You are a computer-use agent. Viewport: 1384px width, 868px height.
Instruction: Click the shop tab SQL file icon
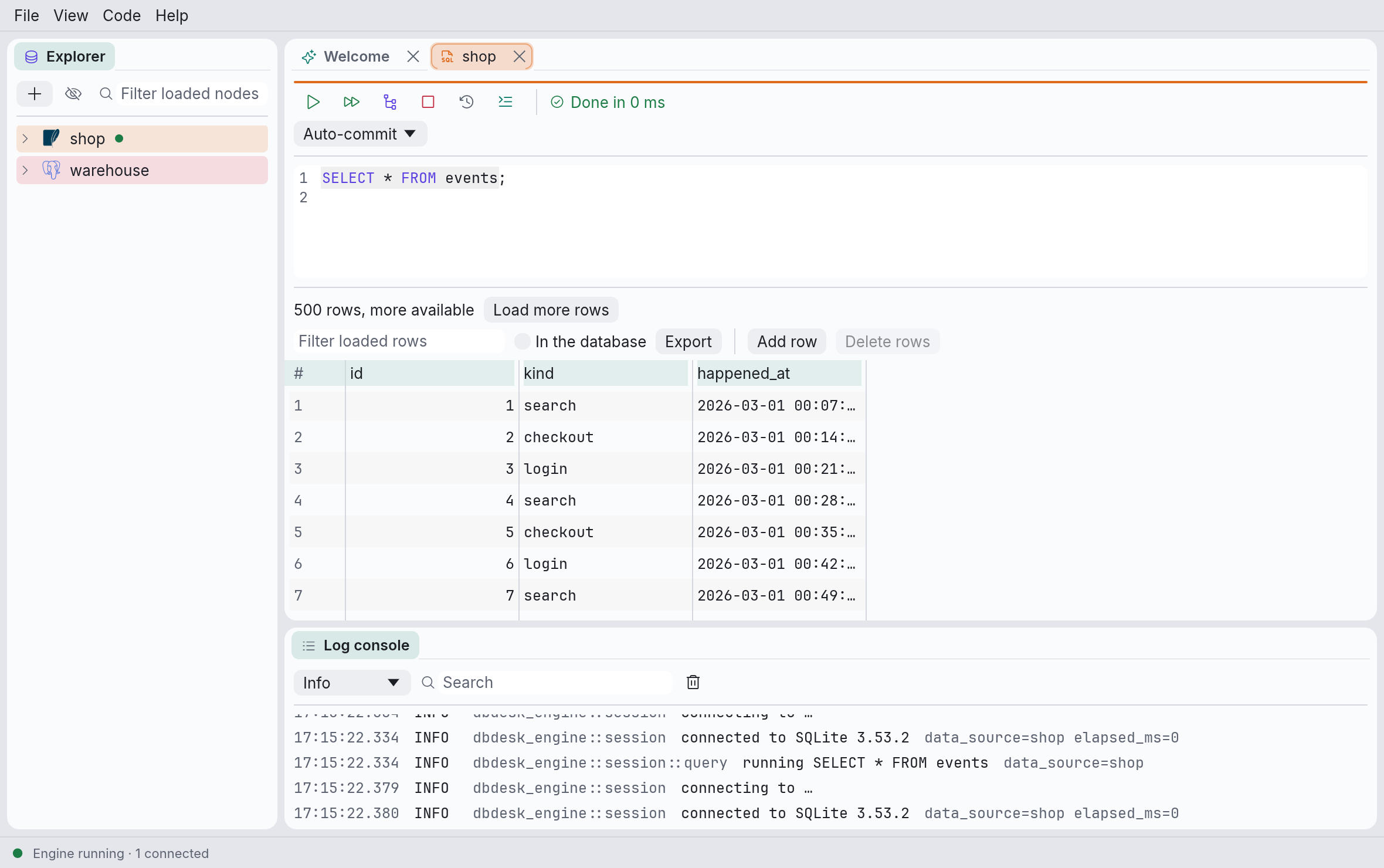(447, 57)
